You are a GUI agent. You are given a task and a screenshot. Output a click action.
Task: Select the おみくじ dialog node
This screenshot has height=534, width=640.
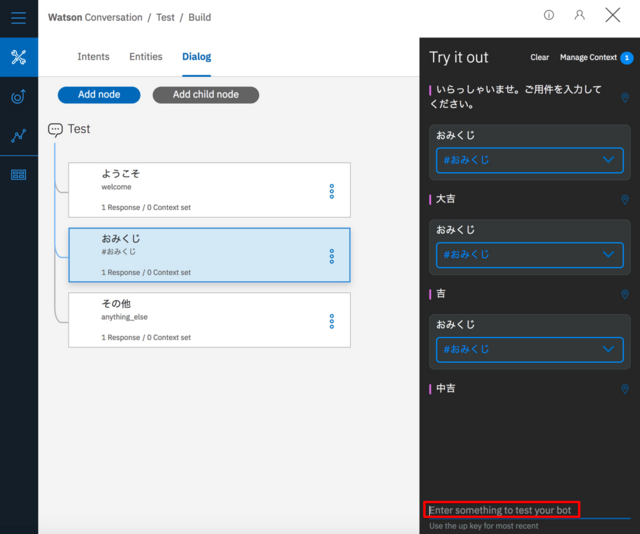(209, 255)
